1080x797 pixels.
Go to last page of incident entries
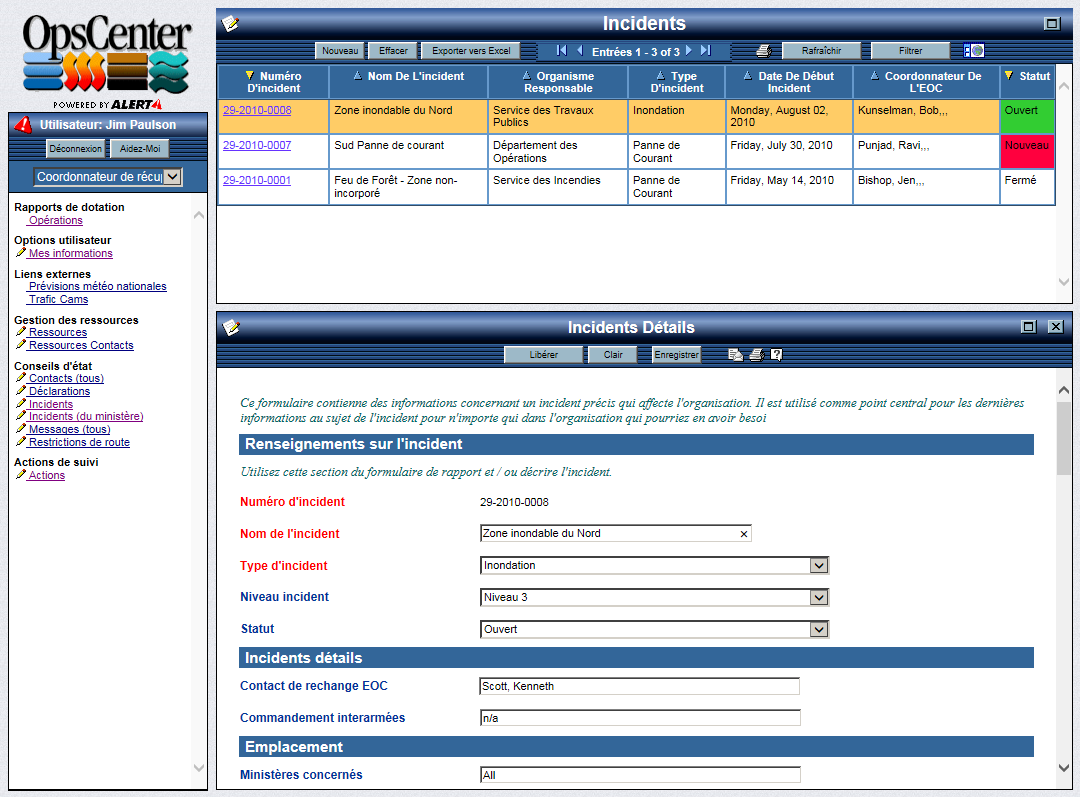(x=705, y=51)
